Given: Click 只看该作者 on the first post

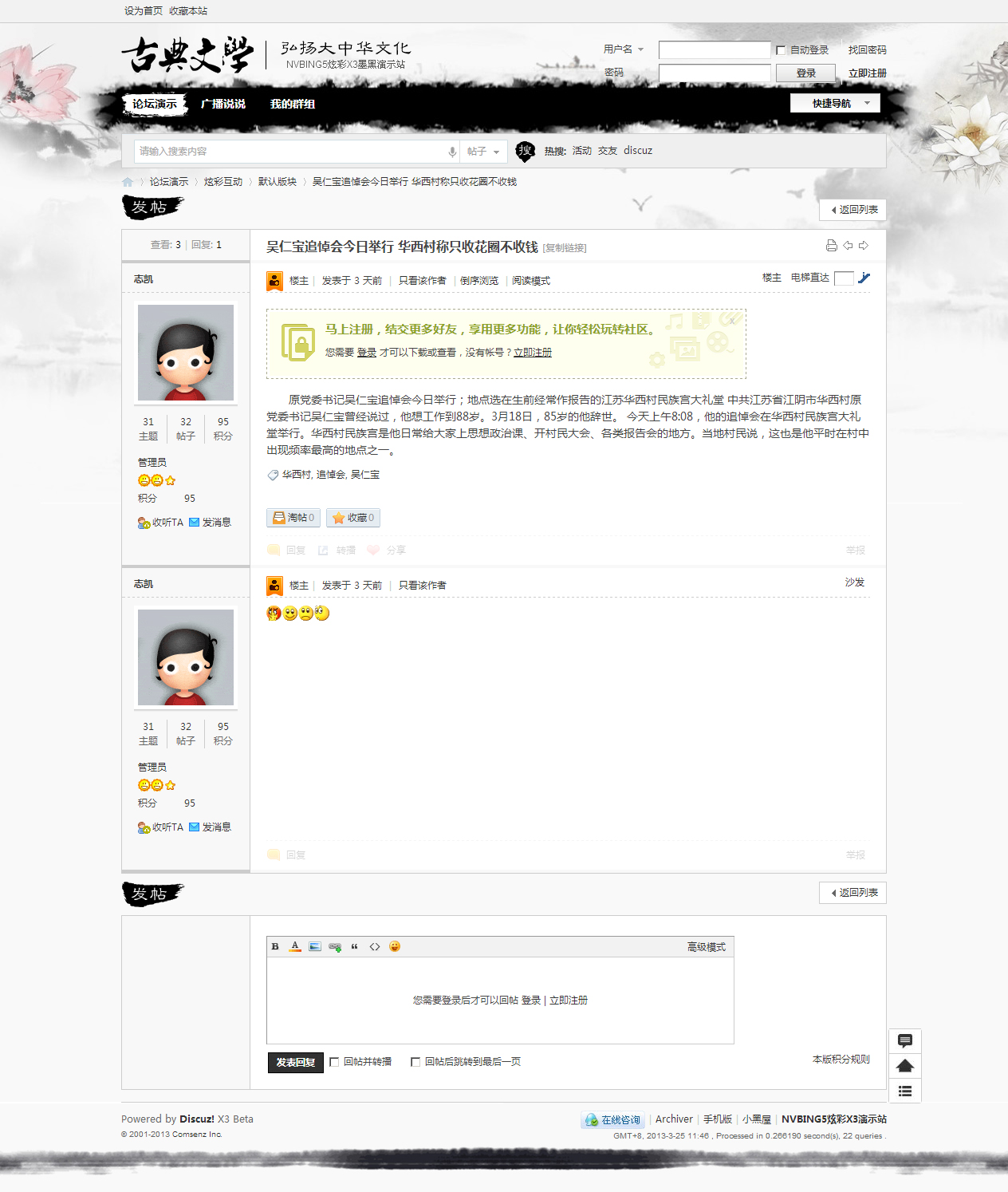Looking at the screenshot, I should click(x=423, y=281).
